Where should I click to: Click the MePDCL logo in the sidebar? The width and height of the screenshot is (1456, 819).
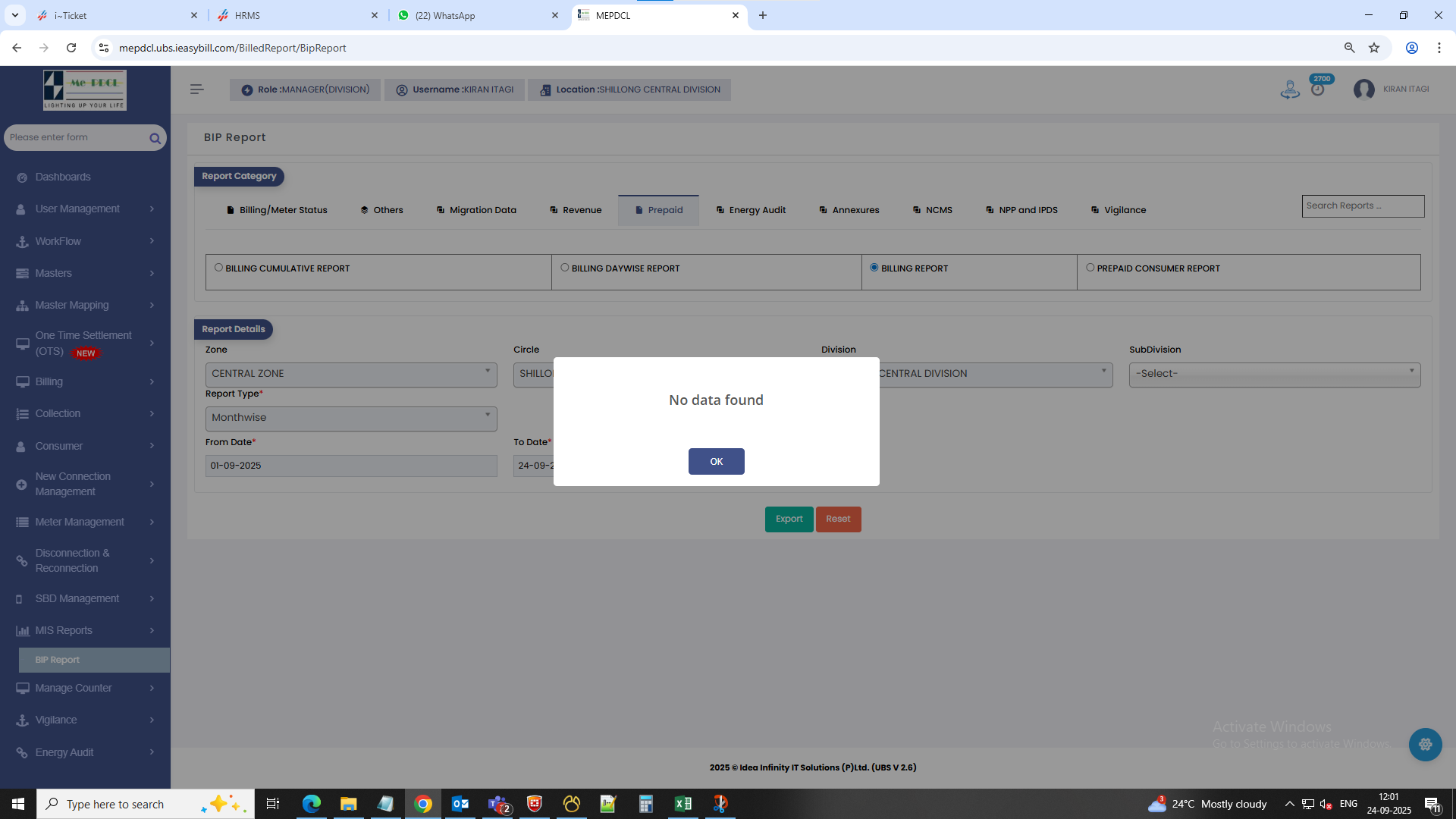[85, 89]
